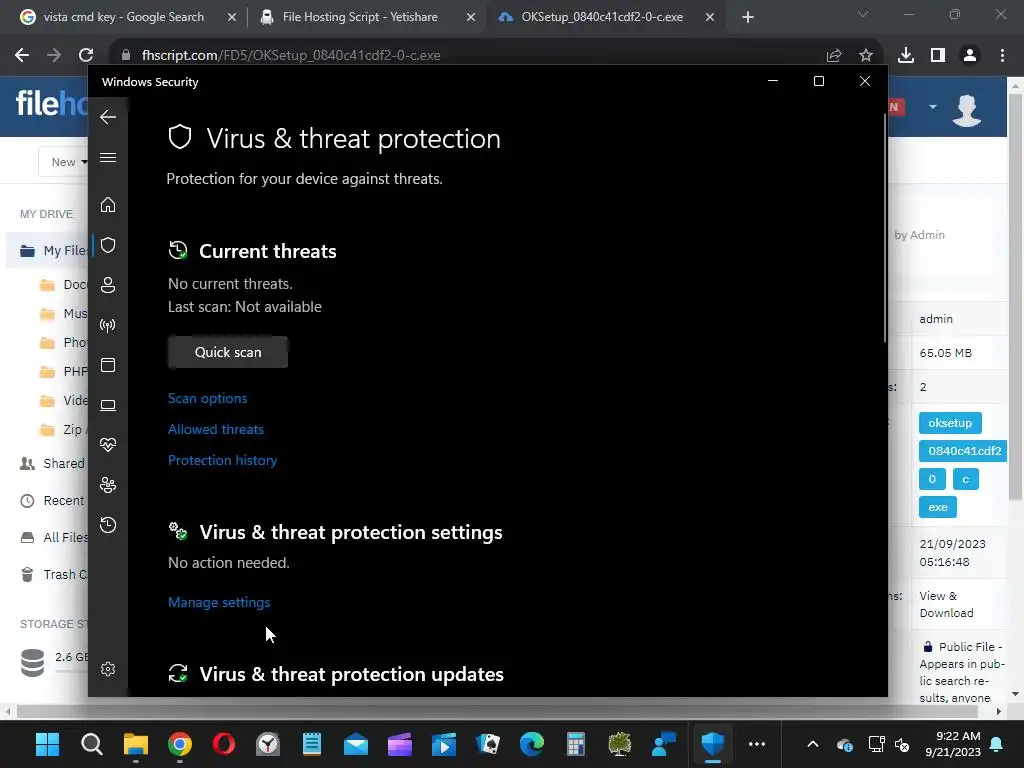Open a new Chrome tab
Viewport: 1024px width, 768px height.
click(x=748, y=18)
